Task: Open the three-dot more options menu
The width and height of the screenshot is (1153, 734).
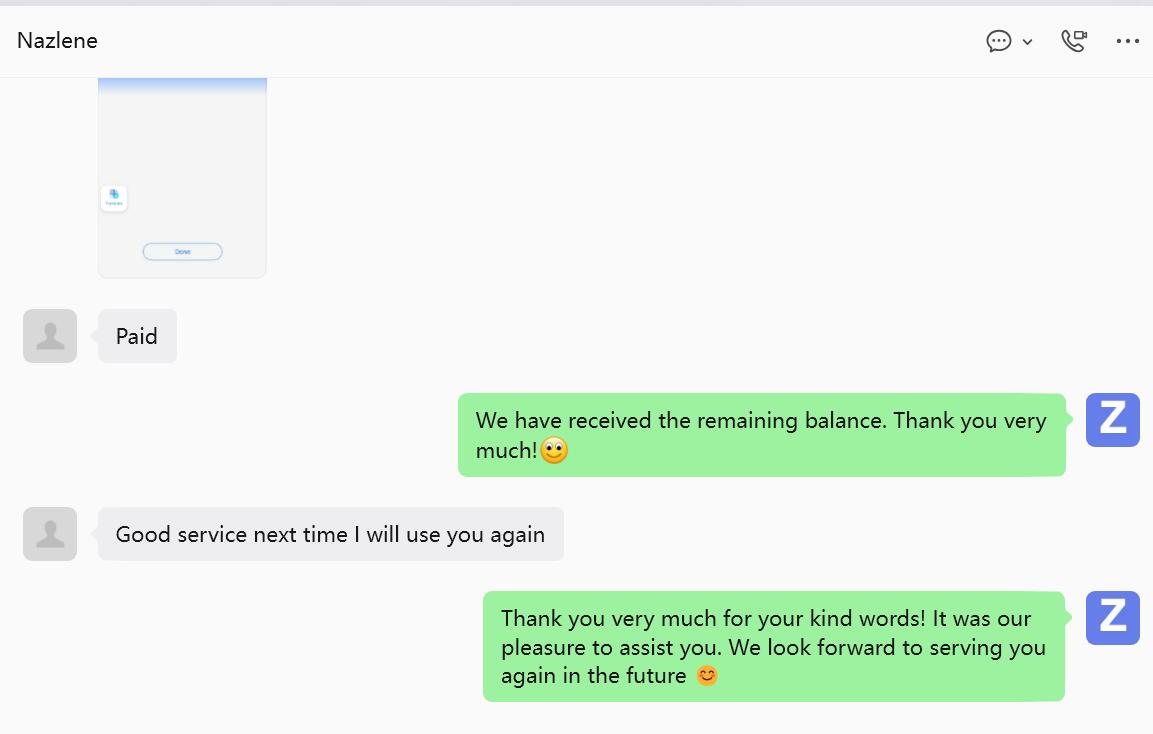Action: (x=1128, y=41)
